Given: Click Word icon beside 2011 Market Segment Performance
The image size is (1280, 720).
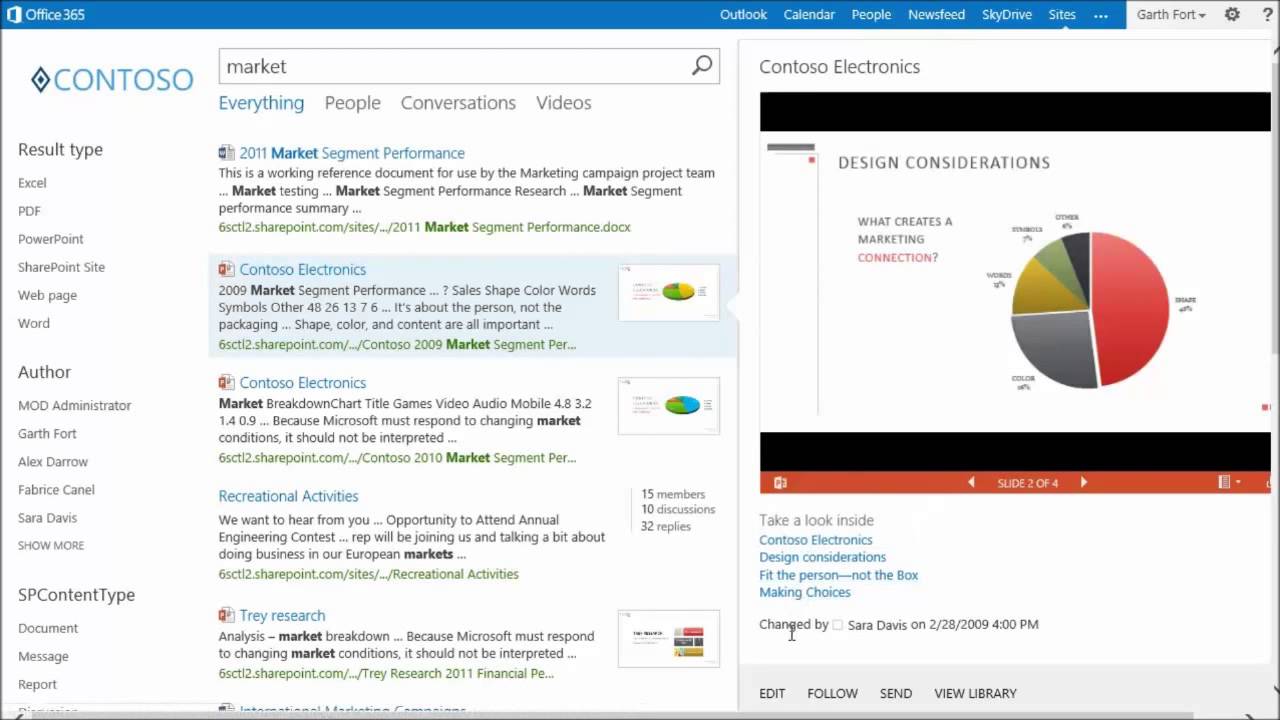Looking at the screenshot, I should click(x=226, y=153).
